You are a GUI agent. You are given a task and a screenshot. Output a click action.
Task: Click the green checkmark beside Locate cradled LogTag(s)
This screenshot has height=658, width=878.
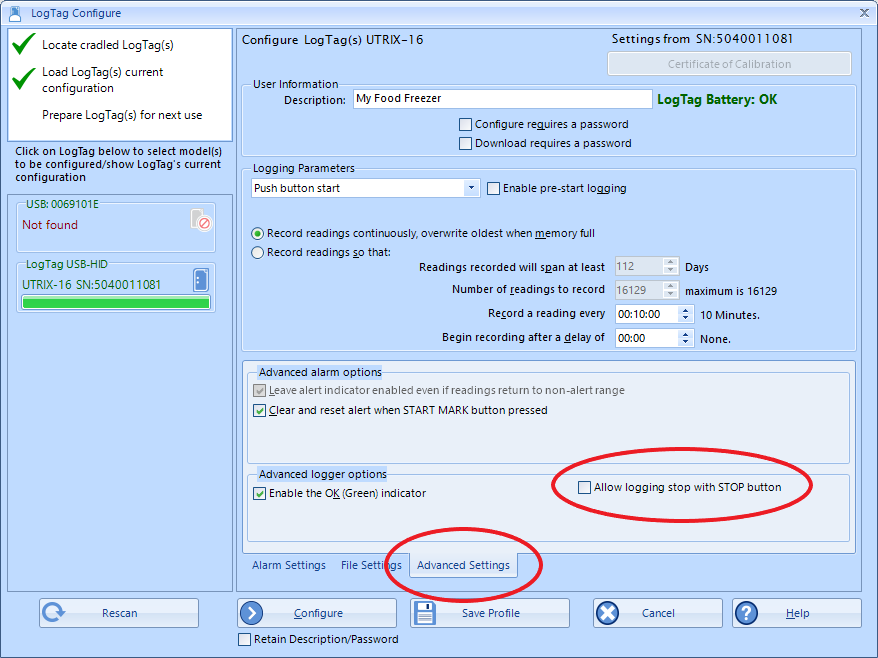[x=24, y=44]
